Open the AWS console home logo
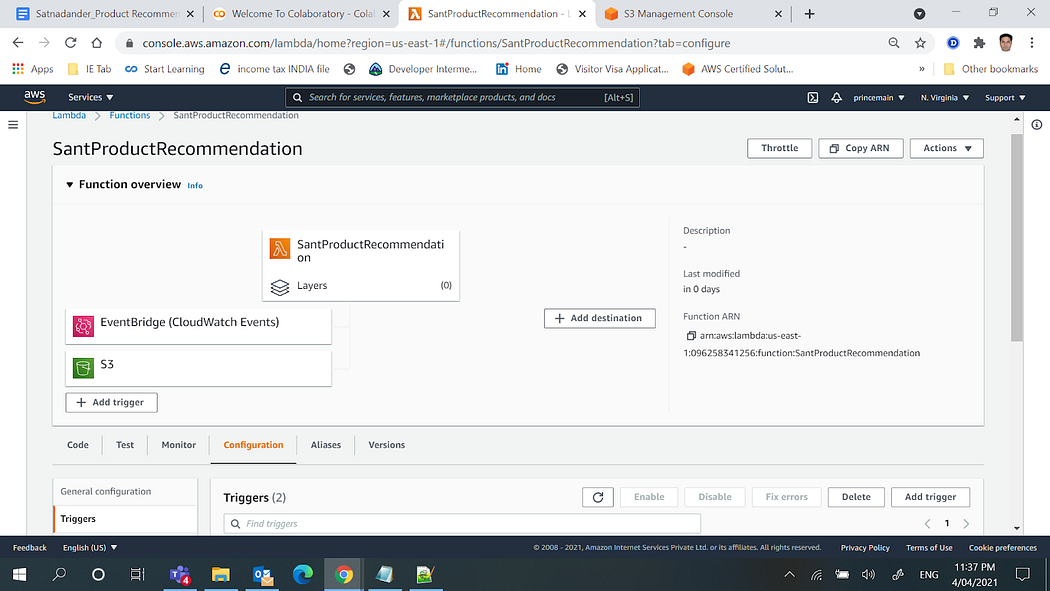This screenshot has height=591, width=1050. (x=34, y=97)
